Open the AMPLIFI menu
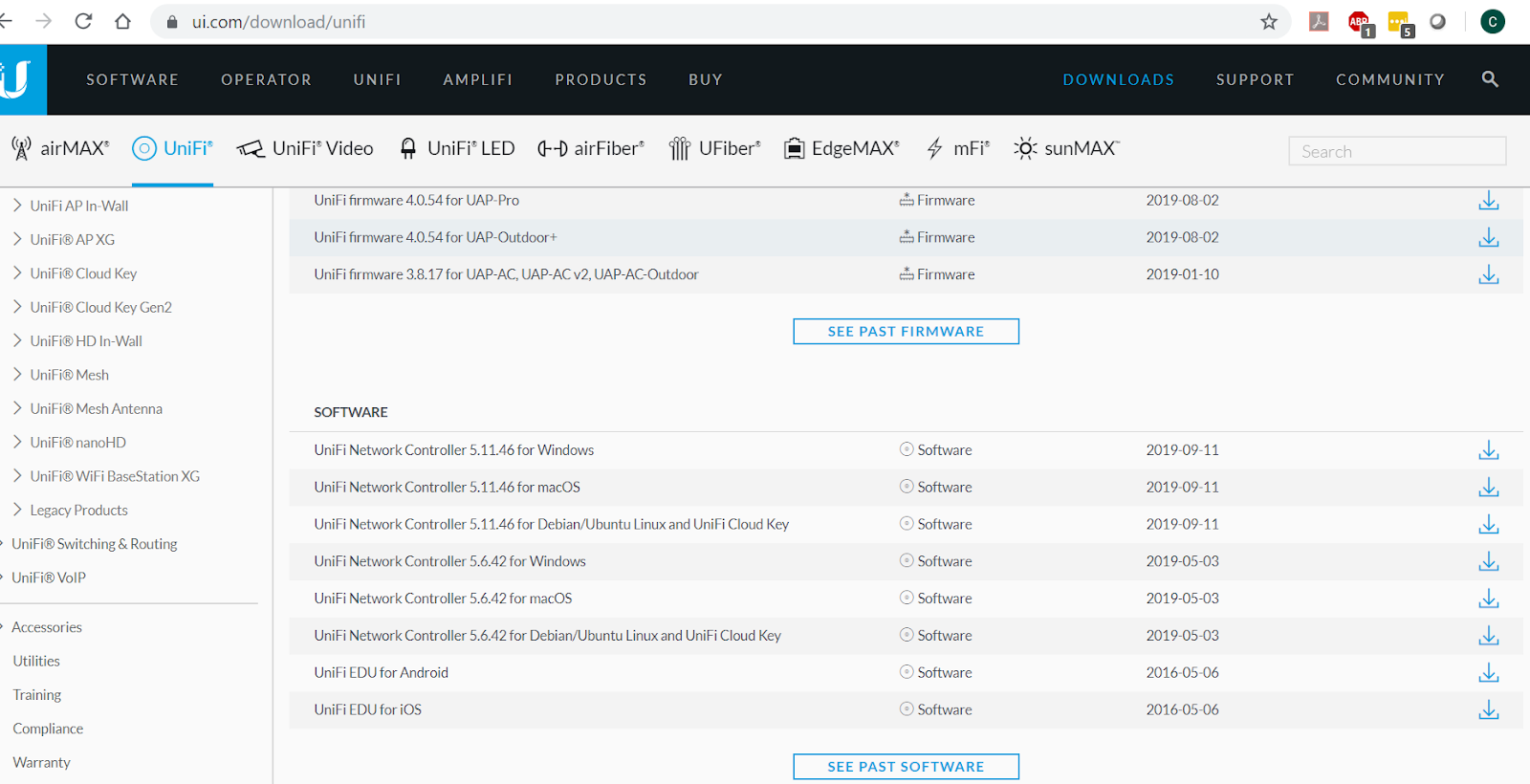Viewport: 1530px width, 784px height. [477, 80]
